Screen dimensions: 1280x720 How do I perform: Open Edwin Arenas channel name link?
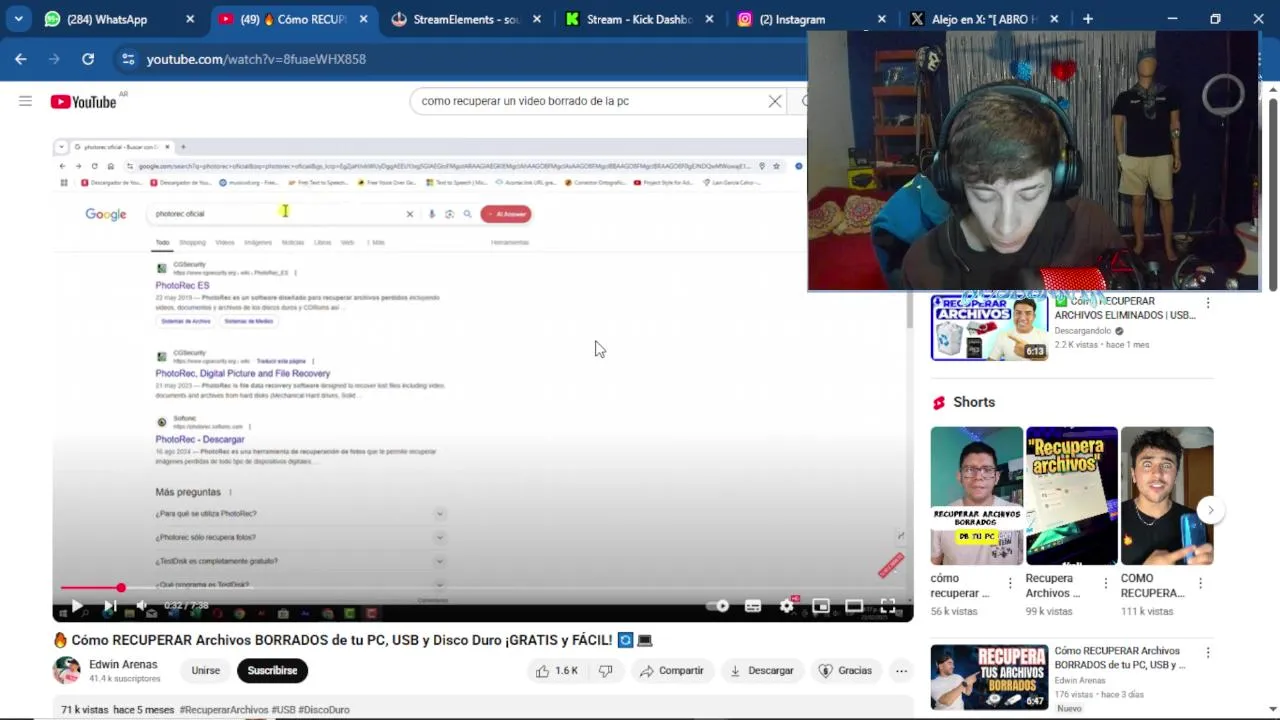123,664
